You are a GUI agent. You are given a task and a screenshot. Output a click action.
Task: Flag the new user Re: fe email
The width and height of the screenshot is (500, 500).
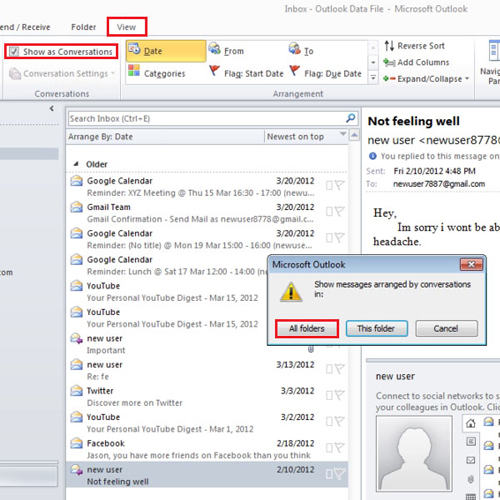(x=340, y=369)
